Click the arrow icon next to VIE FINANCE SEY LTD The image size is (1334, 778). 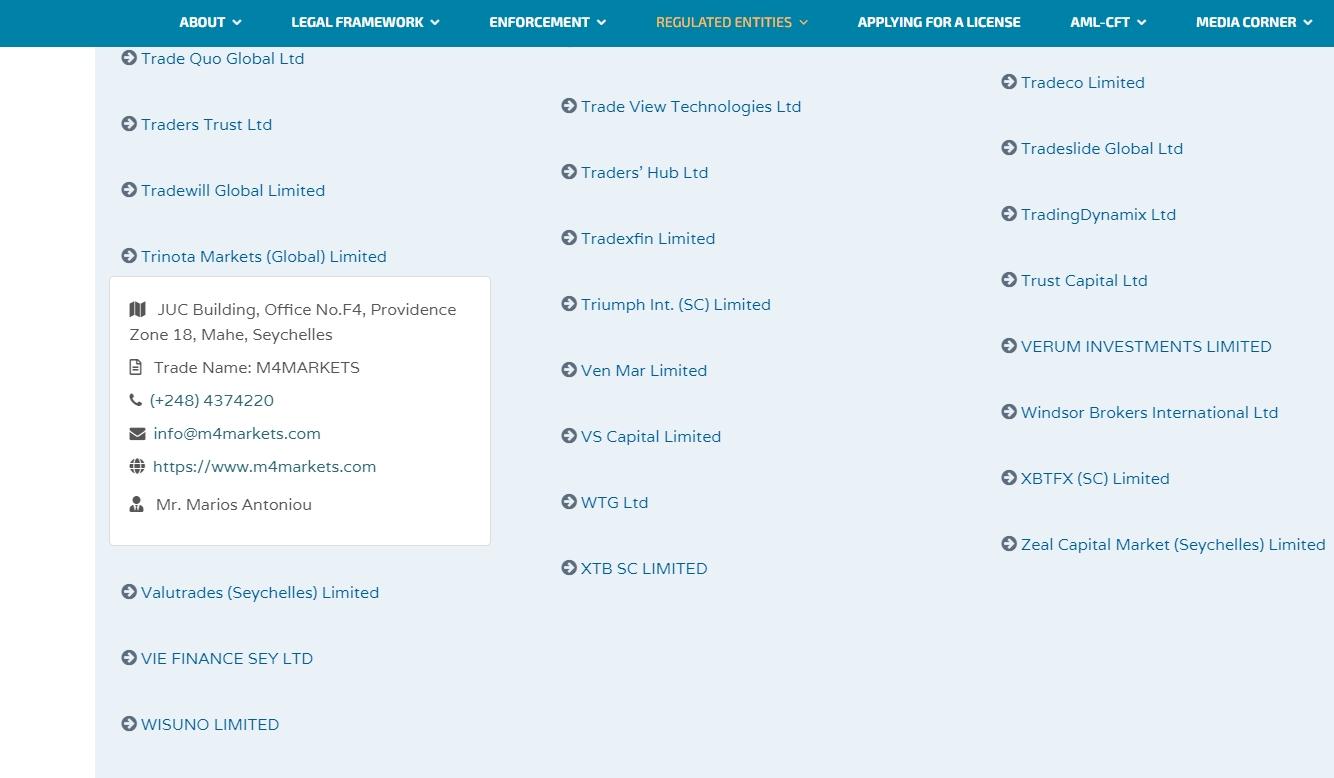tap(129, 658)
